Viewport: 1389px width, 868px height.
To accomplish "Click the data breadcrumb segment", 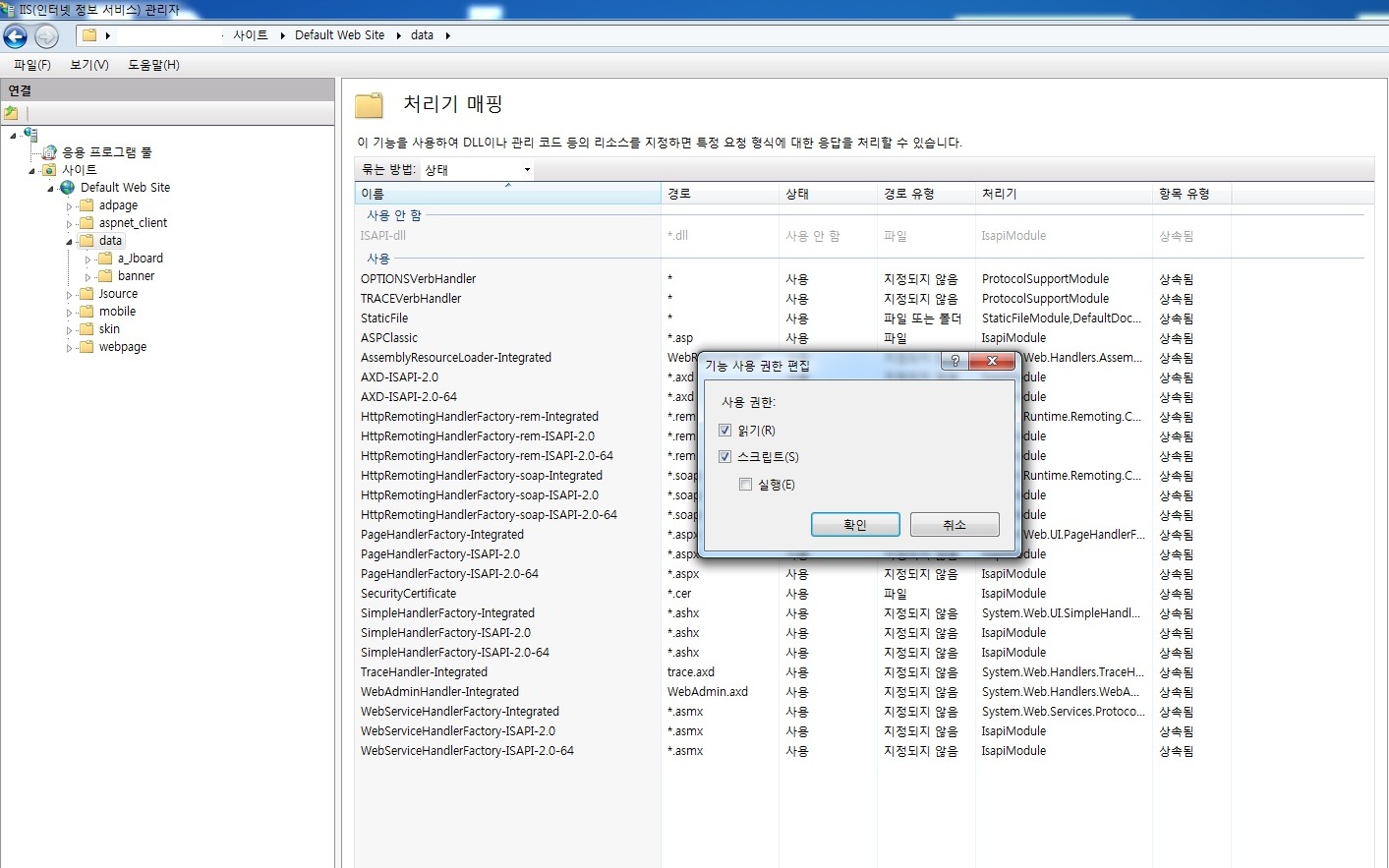I will [x=423, y=35].
